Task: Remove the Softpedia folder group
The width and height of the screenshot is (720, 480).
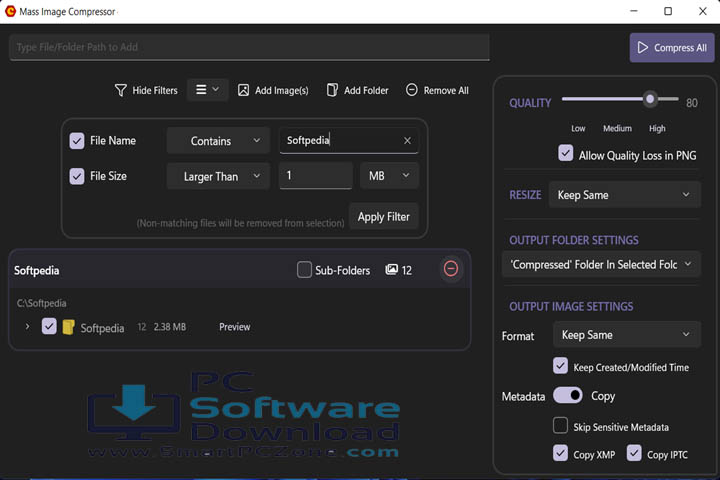Action: tap(450, 269)
